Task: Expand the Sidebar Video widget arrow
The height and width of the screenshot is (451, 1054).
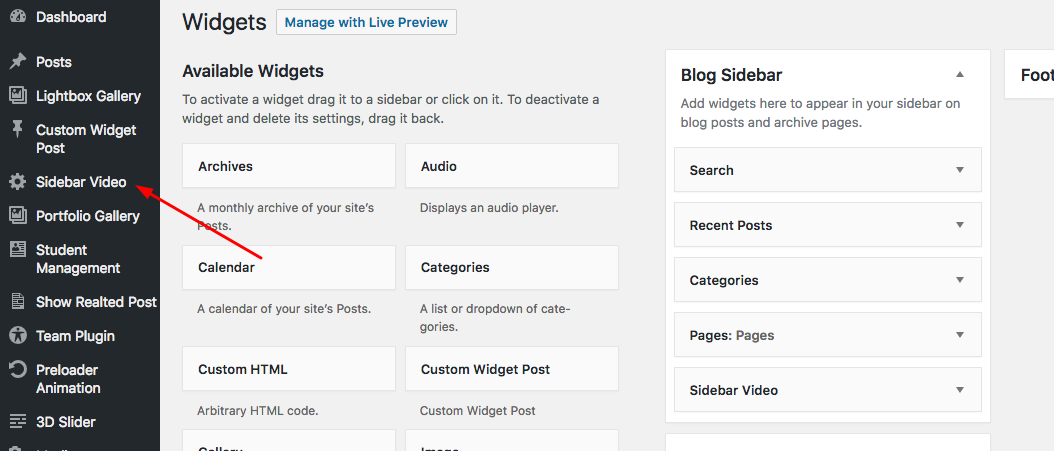Action: pyautogui.click(x=960, y=390)
